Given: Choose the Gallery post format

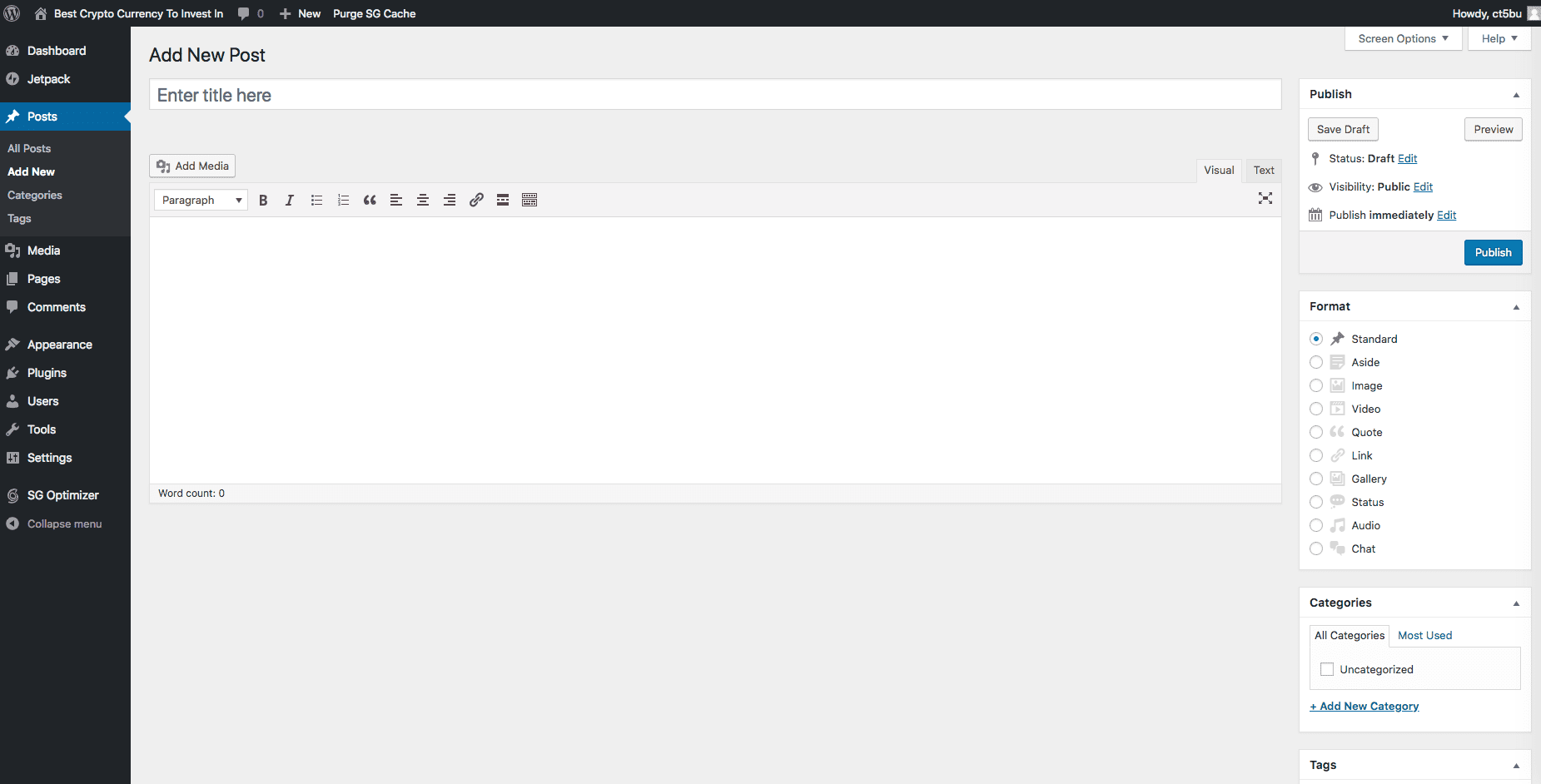Looking at the screenshot, I should pos(1316,479).
